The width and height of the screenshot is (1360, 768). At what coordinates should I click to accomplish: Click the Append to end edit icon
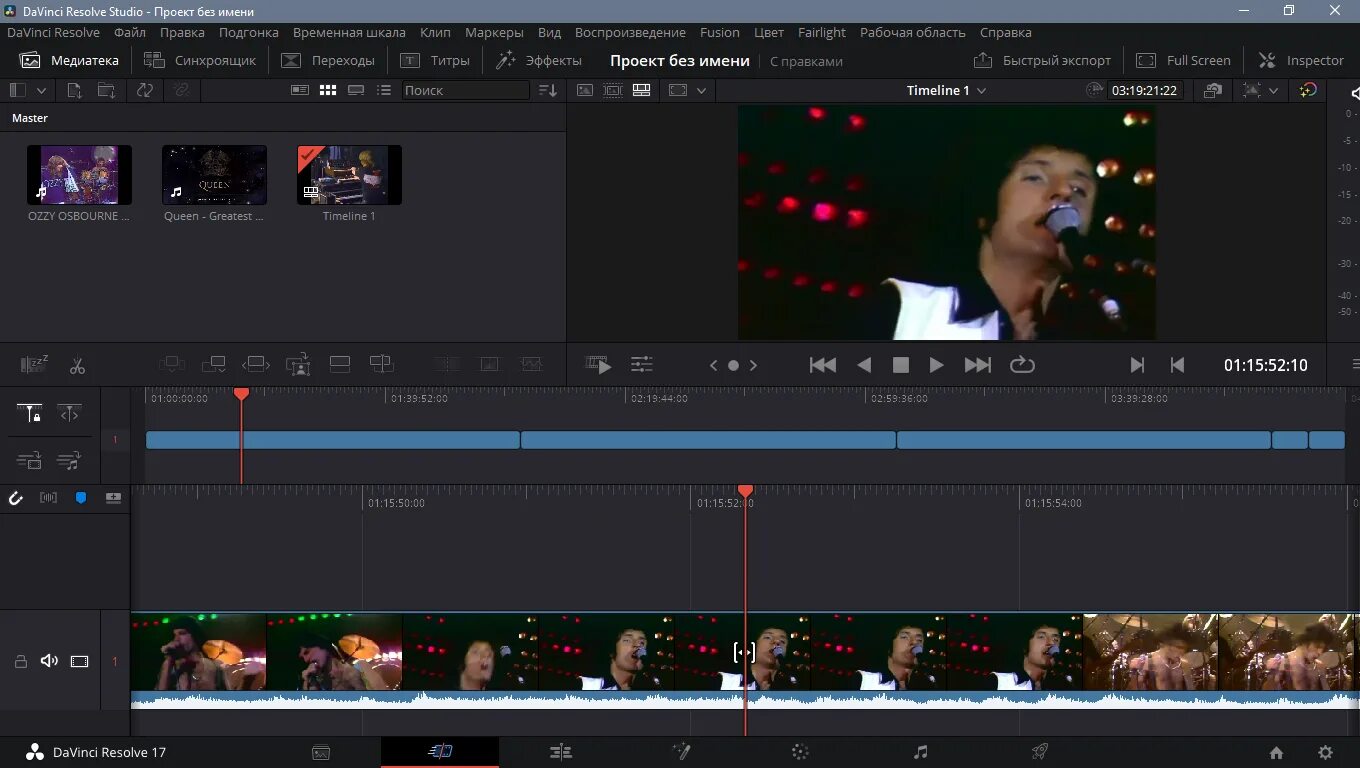pos(213,365)
